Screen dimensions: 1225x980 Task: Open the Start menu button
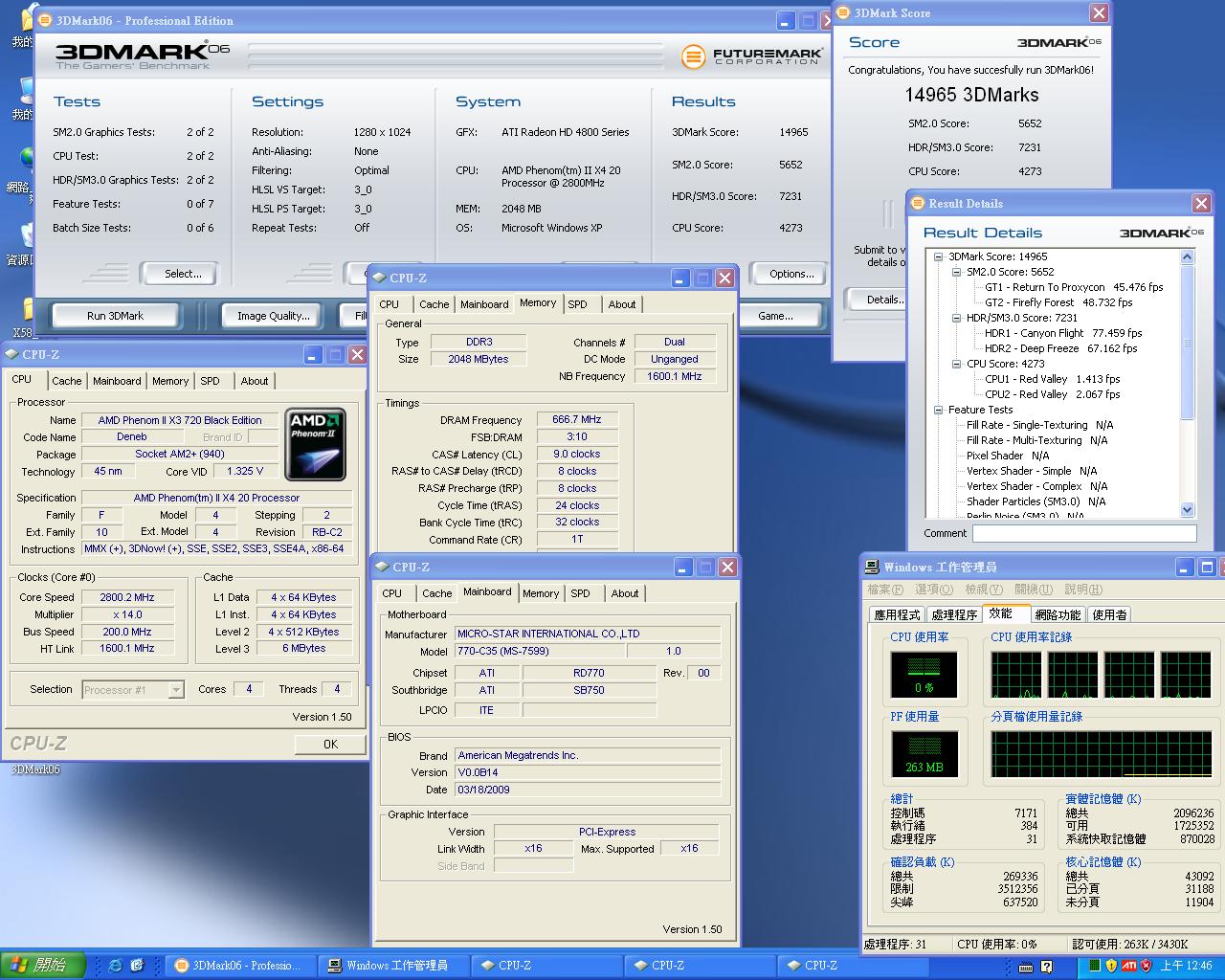43,965
